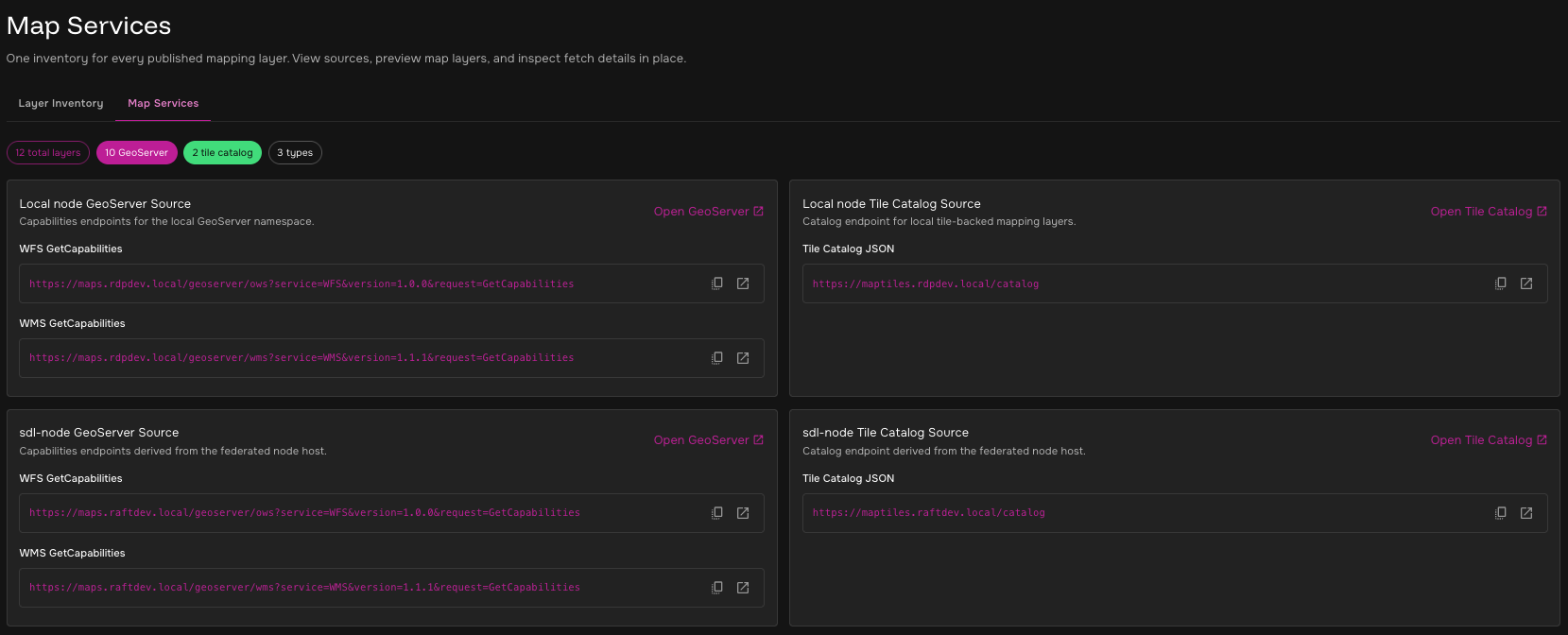Screen dimensions: 1568x635
Task: Click 'Capabilities endpoints derived from the federated node host' text
Action: (x=173, y=451)
